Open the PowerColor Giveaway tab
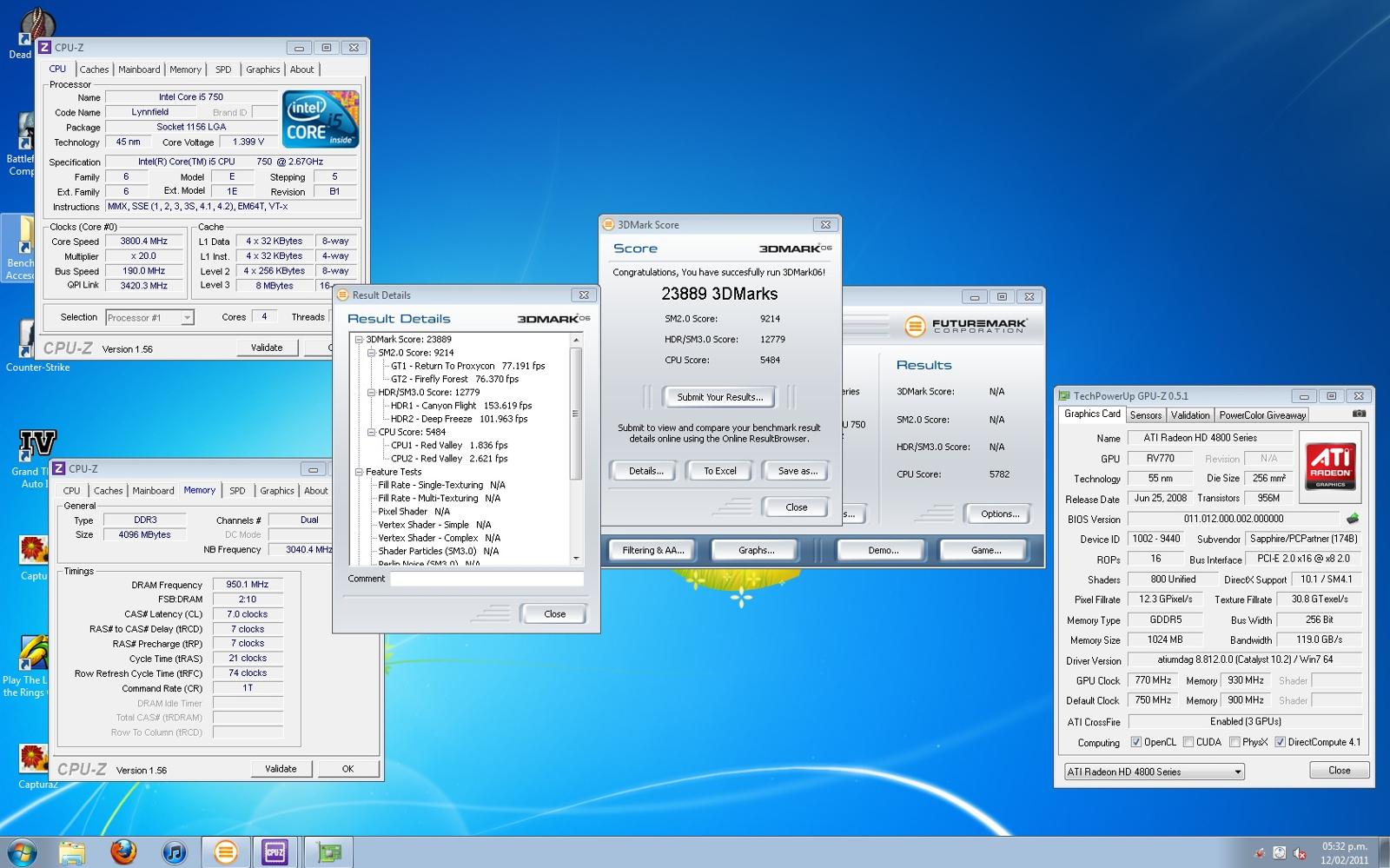This screenshot has height=868, width=1390. point(1262,415)
